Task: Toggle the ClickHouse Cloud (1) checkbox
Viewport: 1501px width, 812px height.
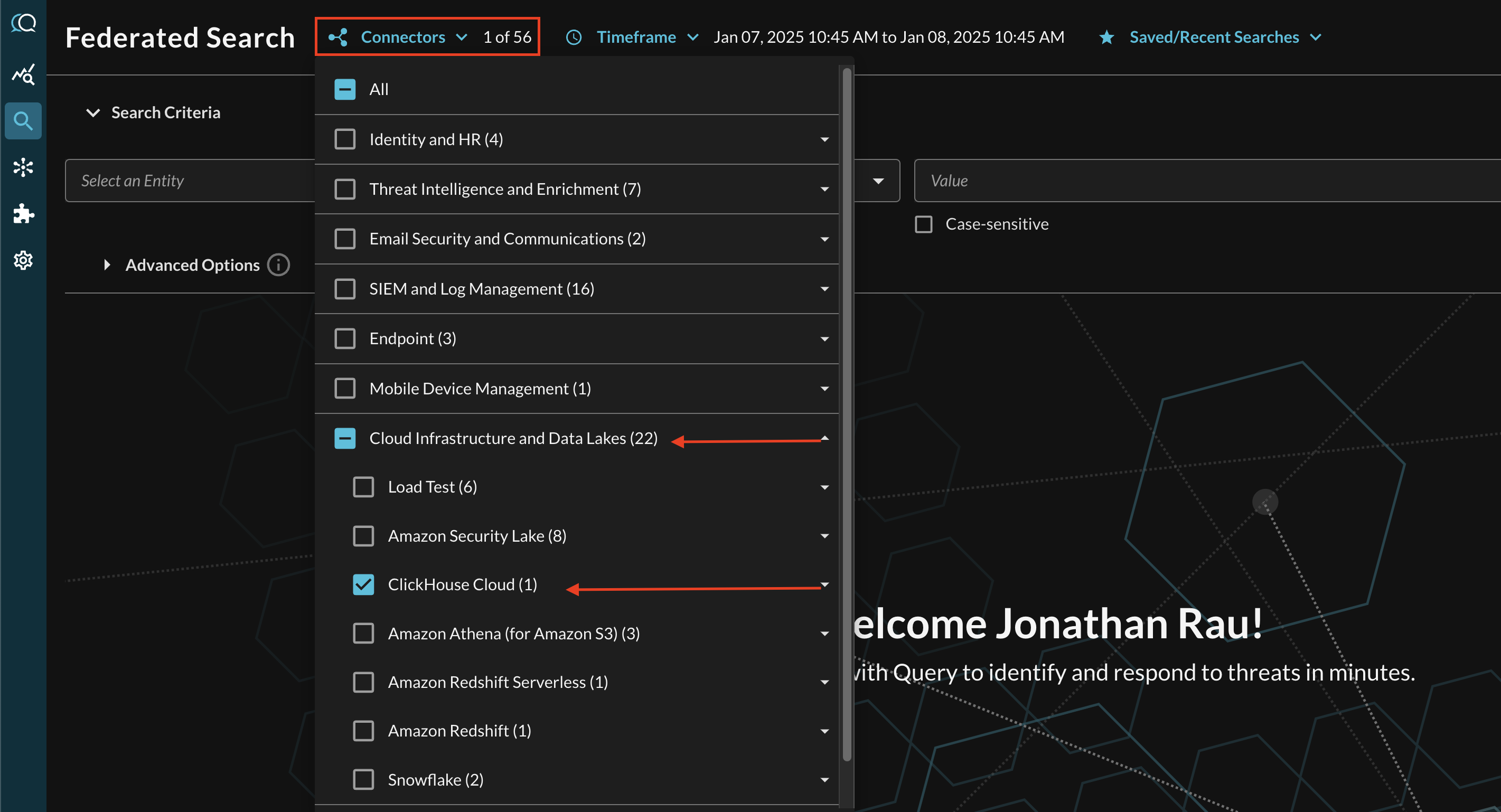Action: coord(363,585)
